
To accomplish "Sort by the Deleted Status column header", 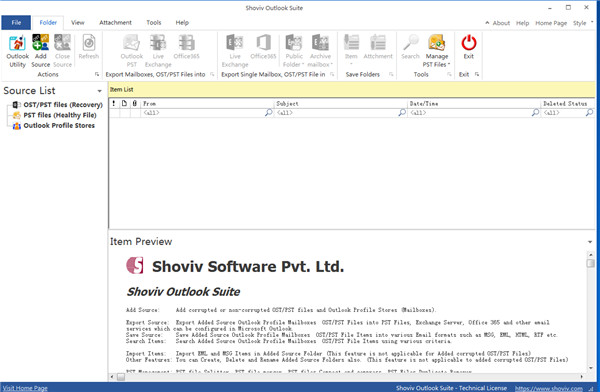I will 567,103.
